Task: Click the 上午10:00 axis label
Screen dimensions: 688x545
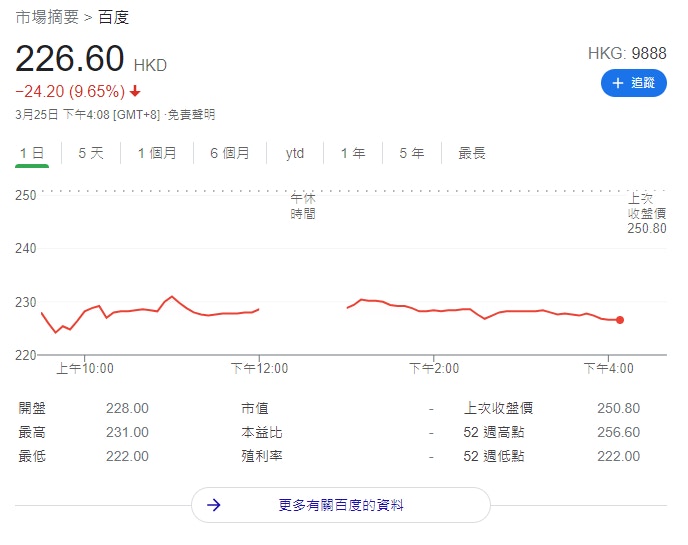Action: 85,368
